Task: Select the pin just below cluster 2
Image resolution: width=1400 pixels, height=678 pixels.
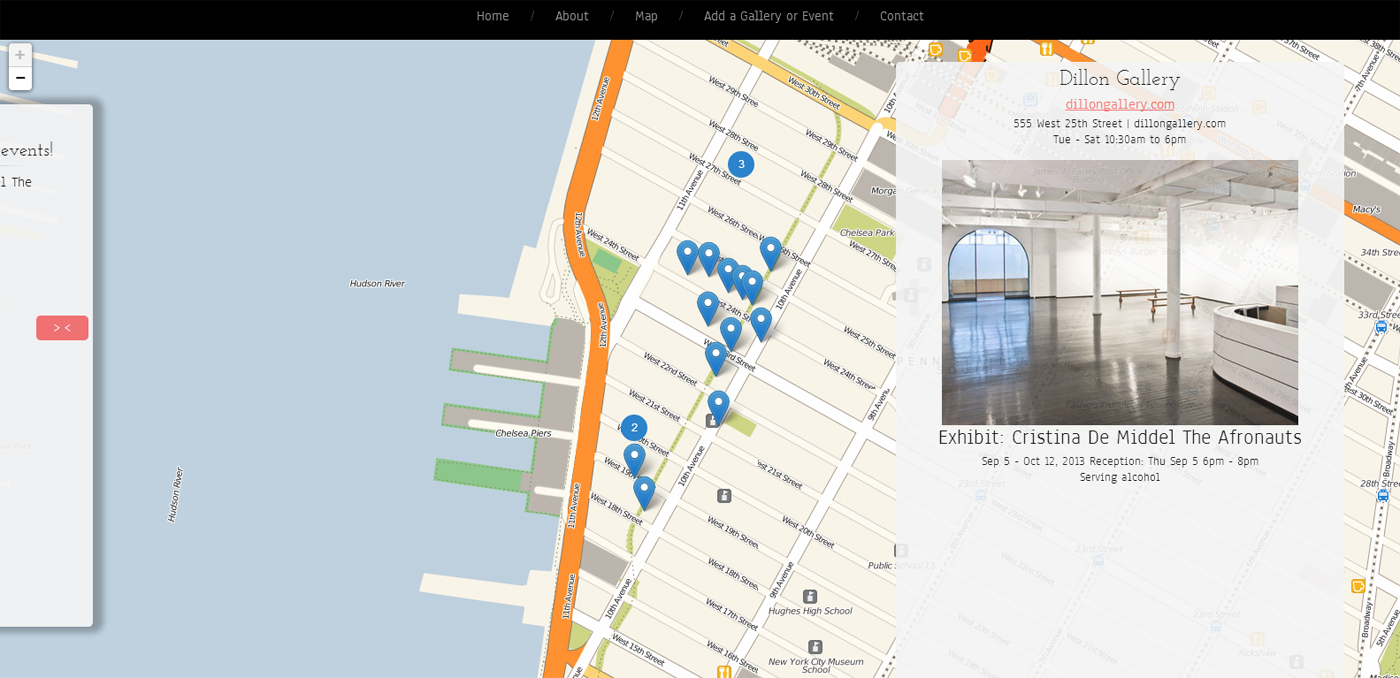Action: click(634, 462)
